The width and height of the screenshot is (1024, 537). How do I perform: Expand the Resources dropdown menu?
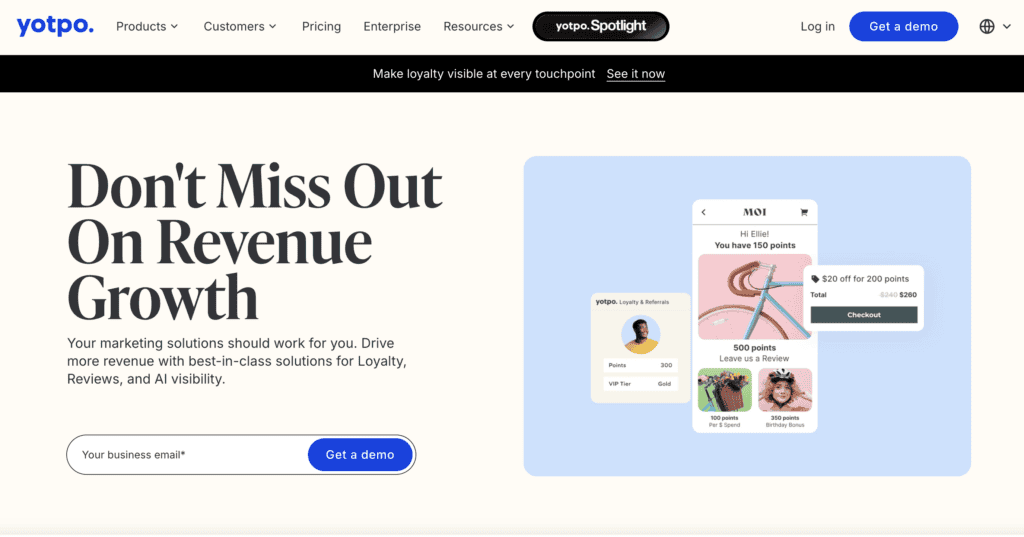479,27
